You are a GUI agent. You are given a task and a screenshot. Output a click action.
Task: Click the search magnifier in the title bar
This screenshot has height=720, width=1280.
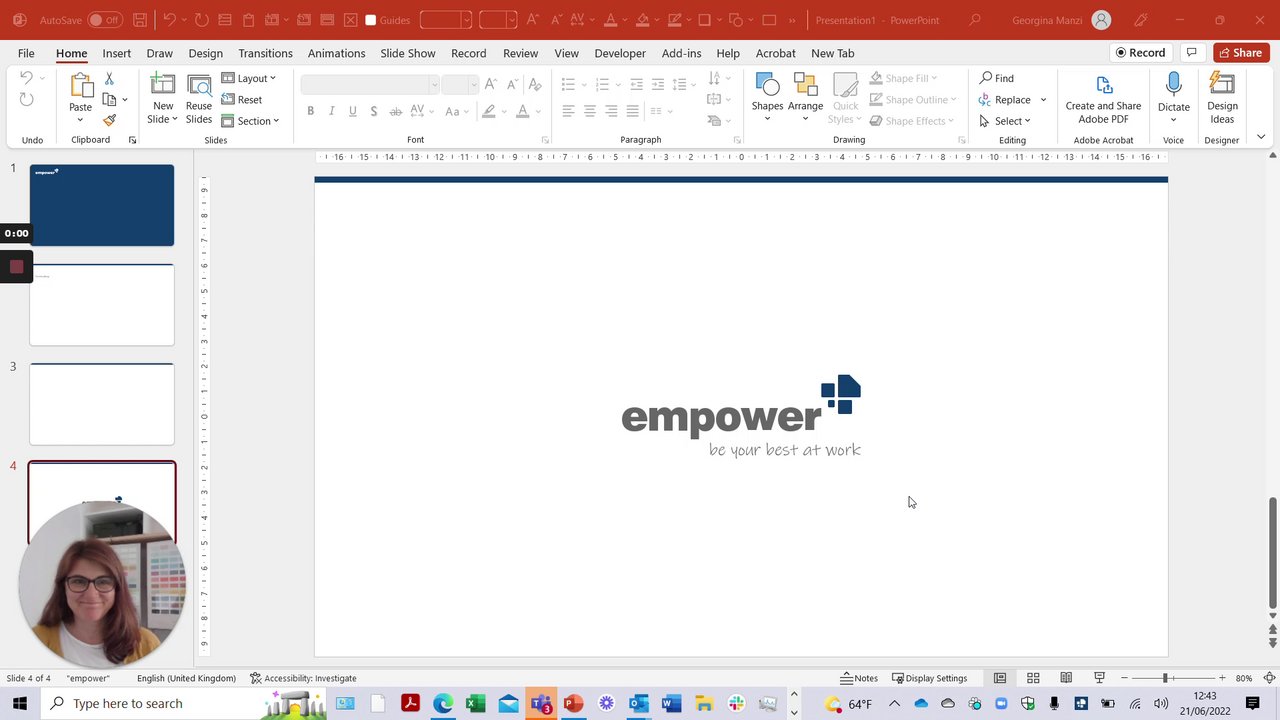click(975, 20)
